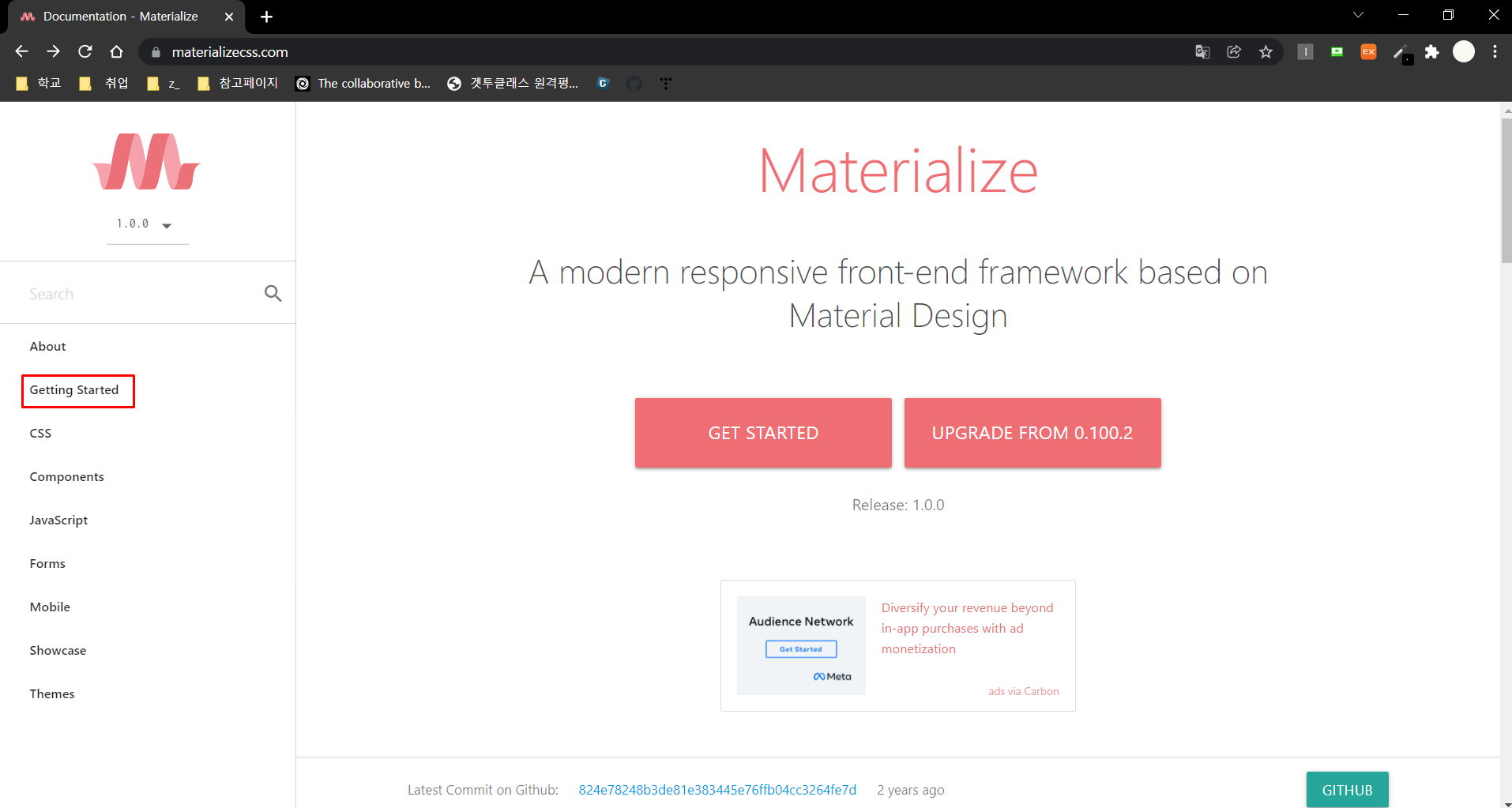Open the z_ bookmark folder
Screen dimensions: 1512x808
click(164, 84)
